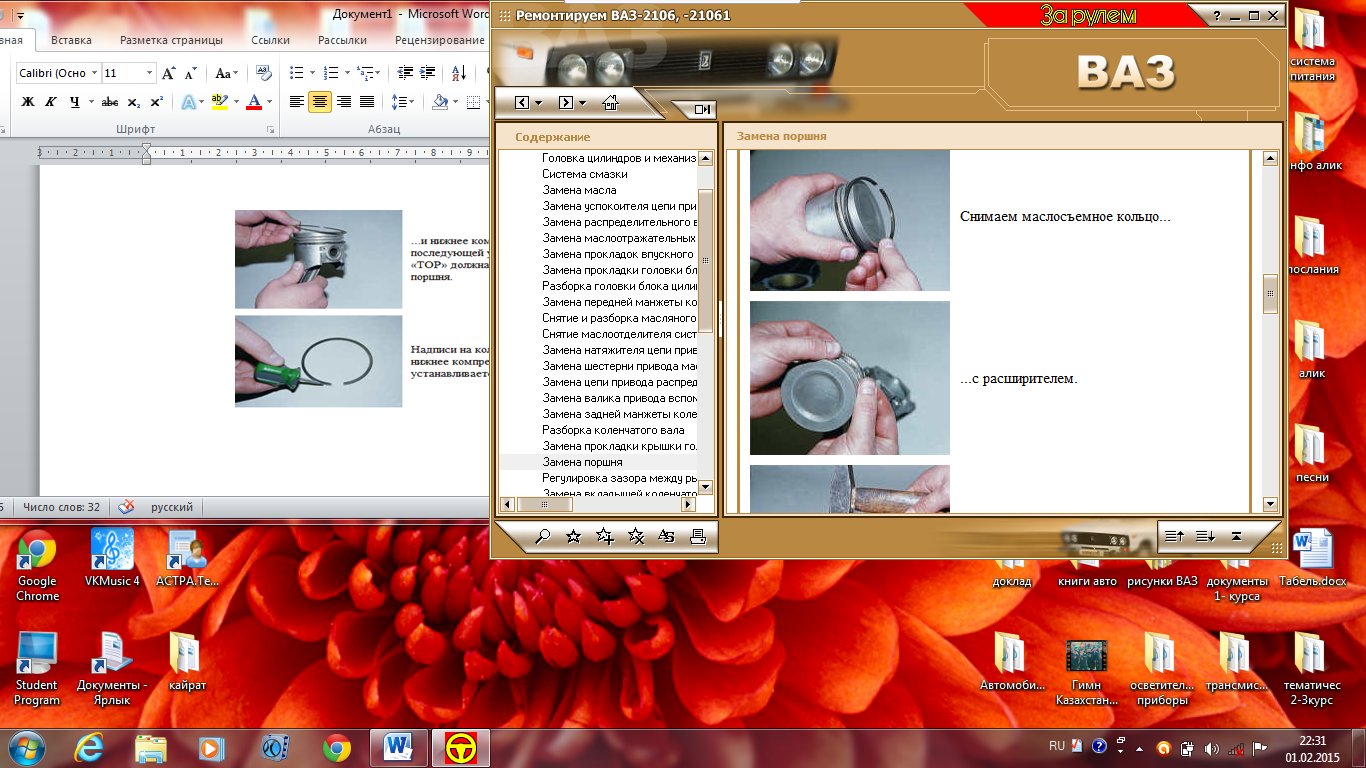
Task: Click the contents list vertical scrollbar thumb
Action: click(705, 260)
